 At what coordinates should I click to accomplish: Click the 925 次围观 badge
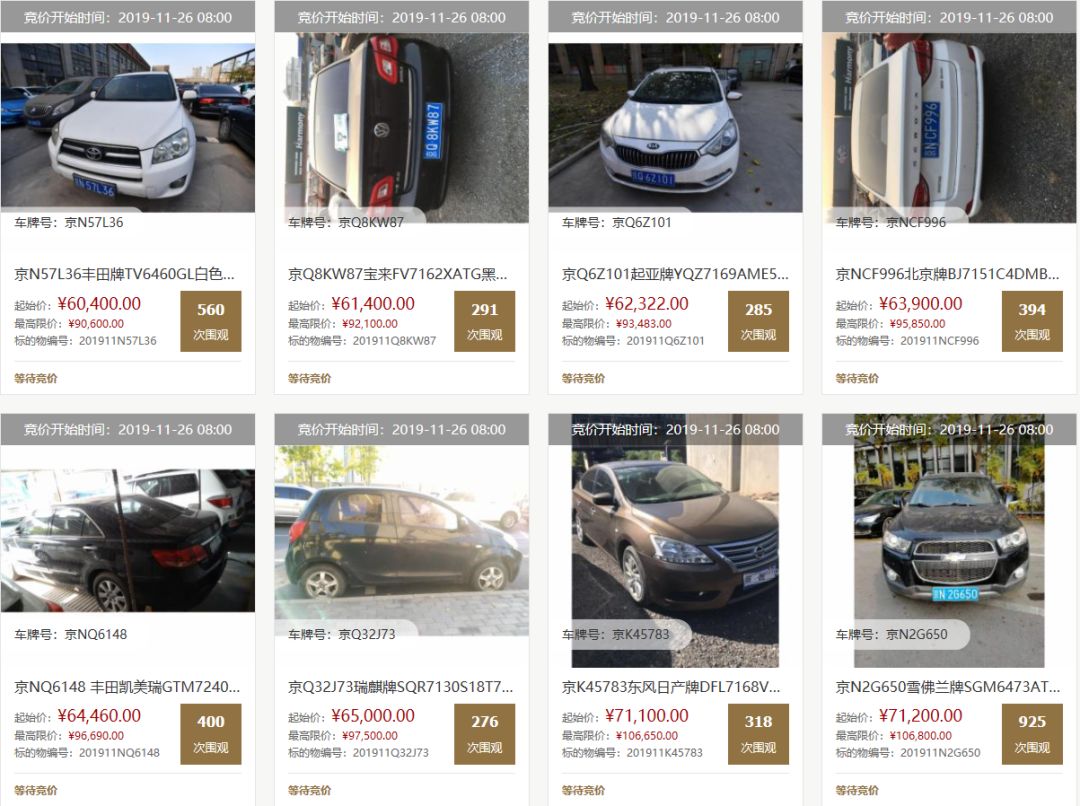tap(1032, 734)
